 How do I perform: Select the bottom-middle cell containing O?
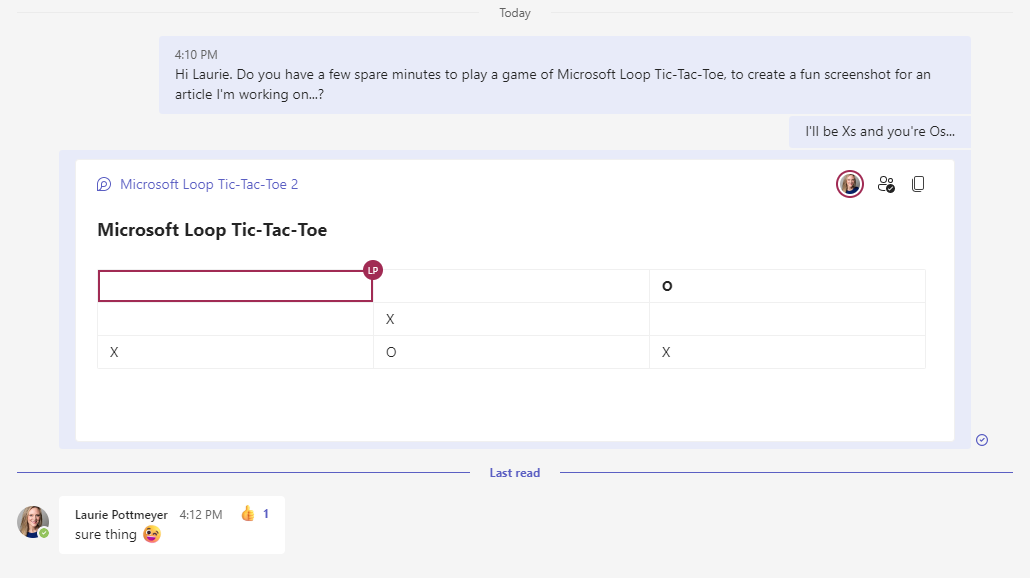click(x=511, y=352)
